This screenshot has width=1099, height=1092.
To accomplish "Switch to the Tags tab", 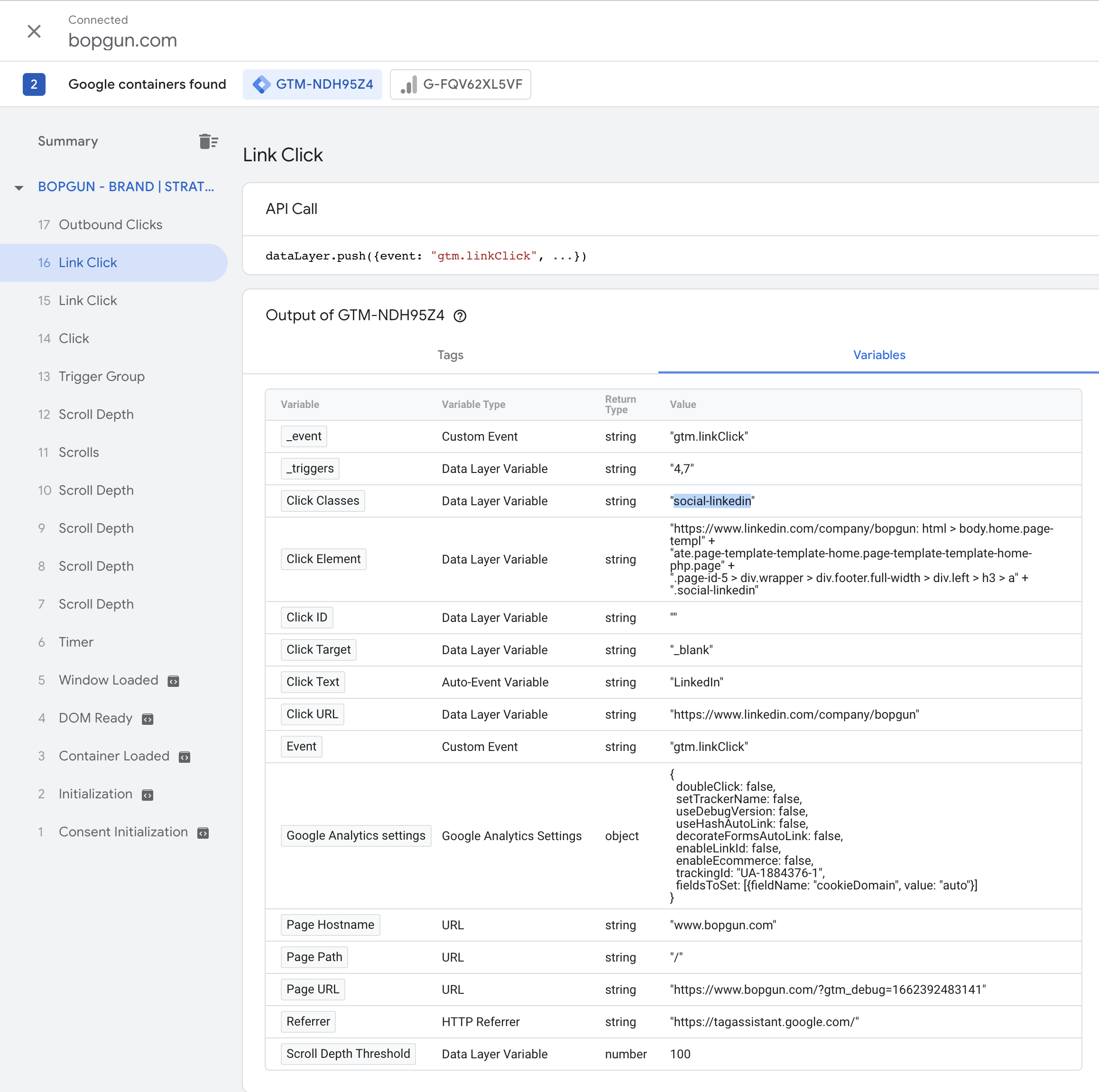I will pyautogui.click(x=450, y=355).
